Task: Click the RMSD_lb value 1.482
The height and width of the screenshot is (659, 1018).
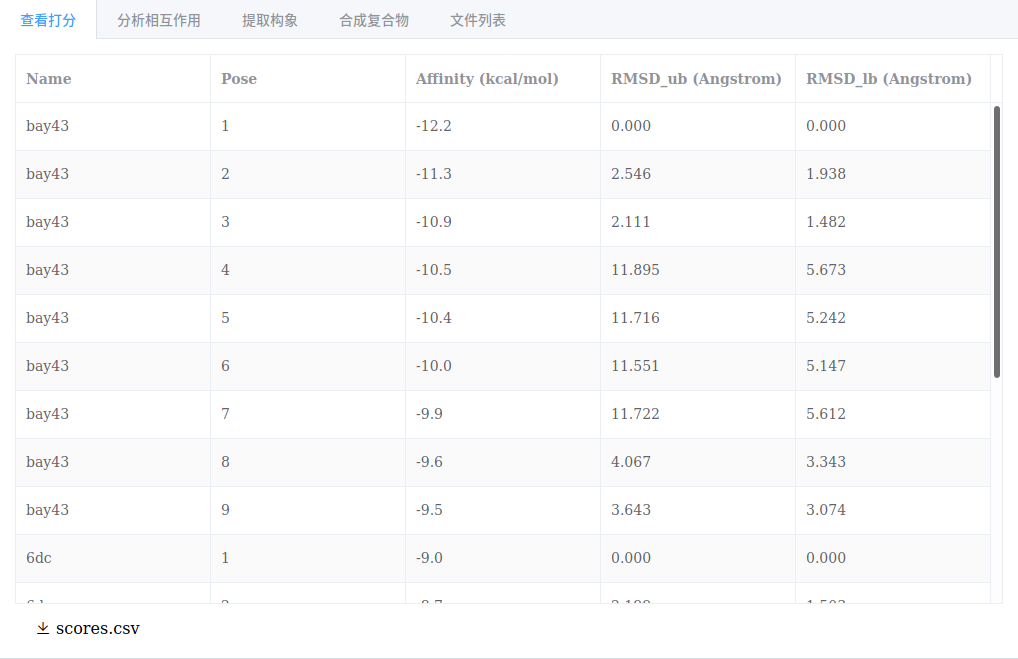Action: tap(826, 222)
